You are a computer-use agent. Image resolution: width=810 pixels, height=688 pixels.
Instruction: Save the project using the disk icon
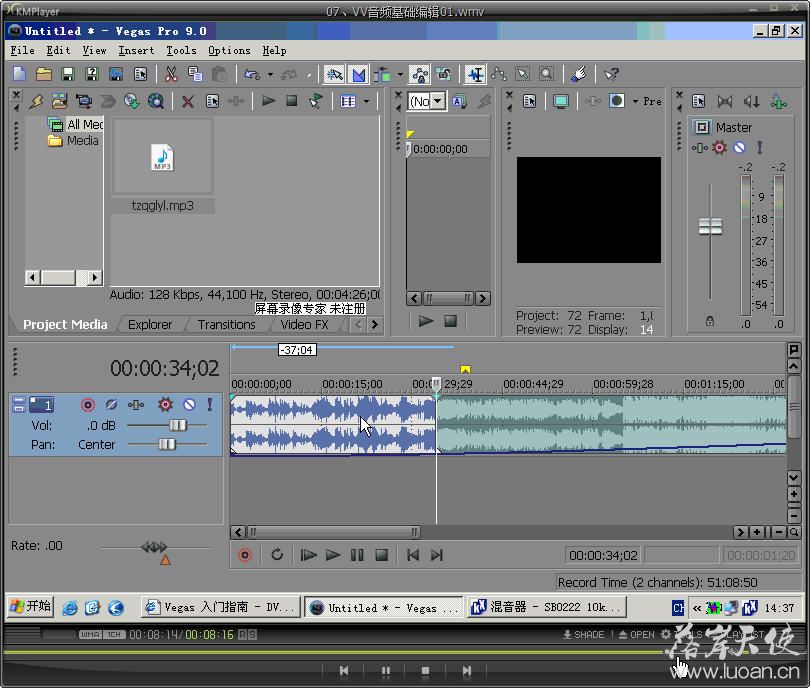(x=68, y=74)
